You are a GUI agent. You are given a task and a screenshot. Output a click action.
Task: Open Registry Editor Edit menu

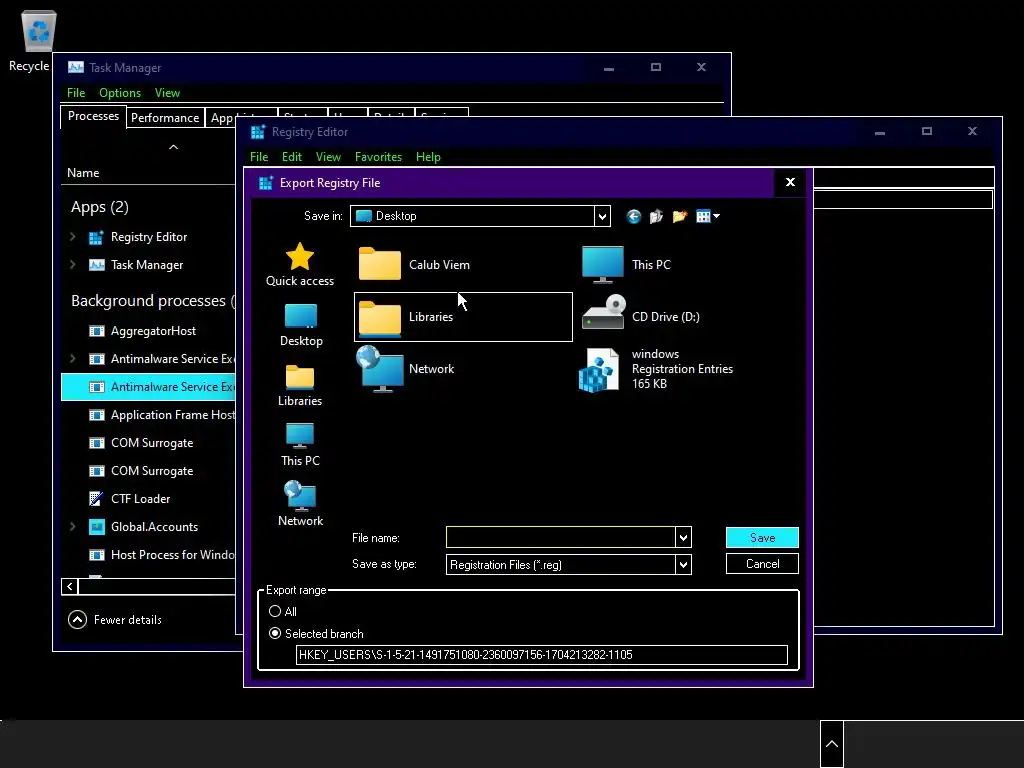[291, 157]
